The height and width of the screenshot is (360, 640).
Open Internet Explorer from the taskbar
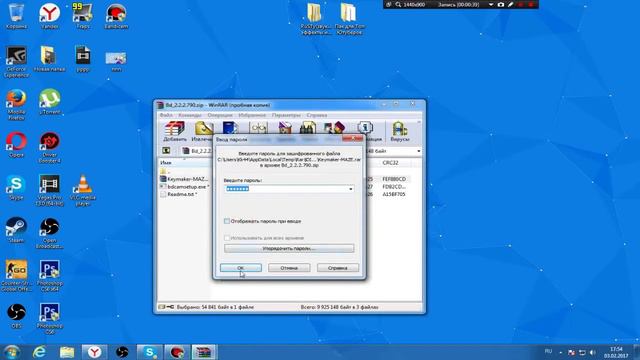pyautogui.click(x=39, y=352)
